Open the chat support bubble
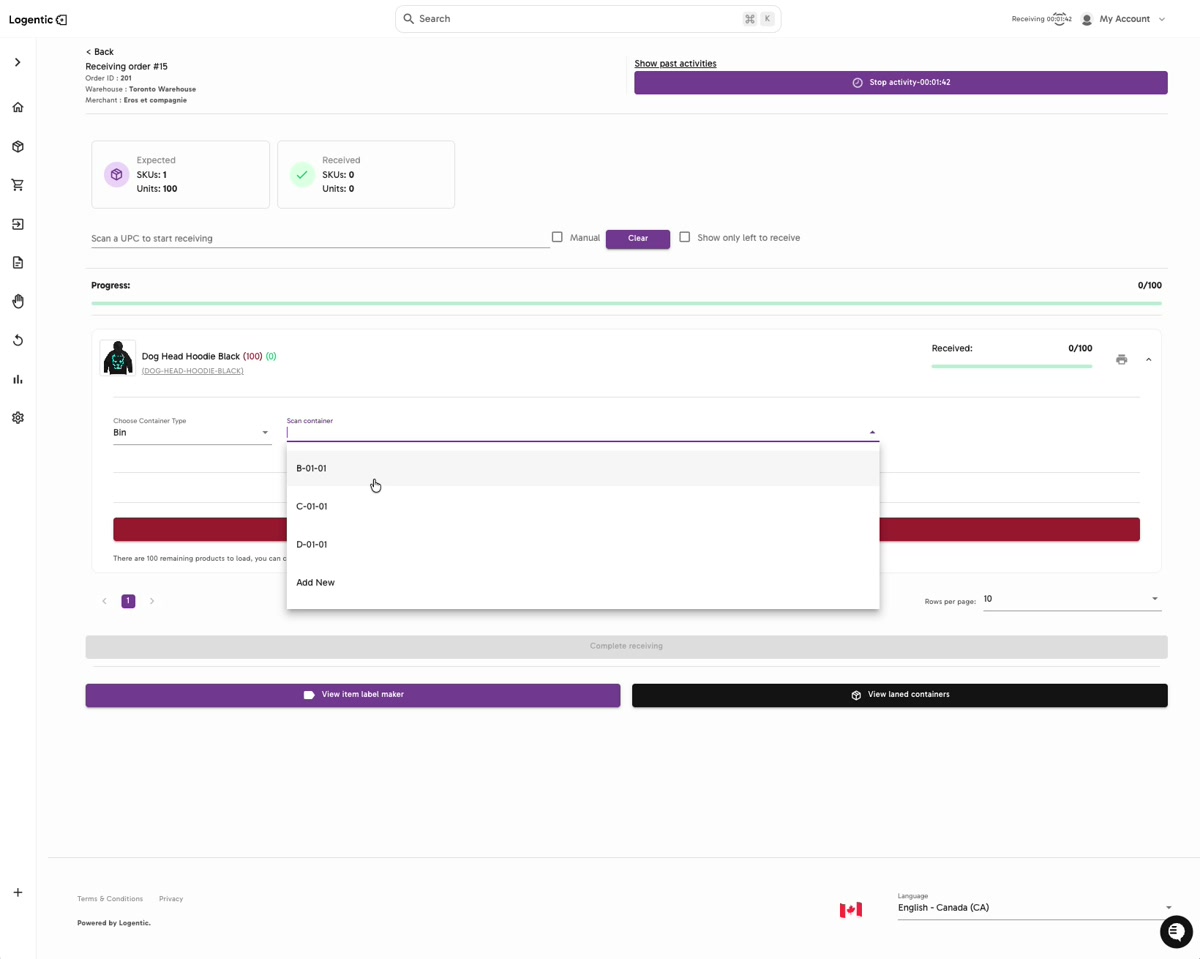 1176,932
